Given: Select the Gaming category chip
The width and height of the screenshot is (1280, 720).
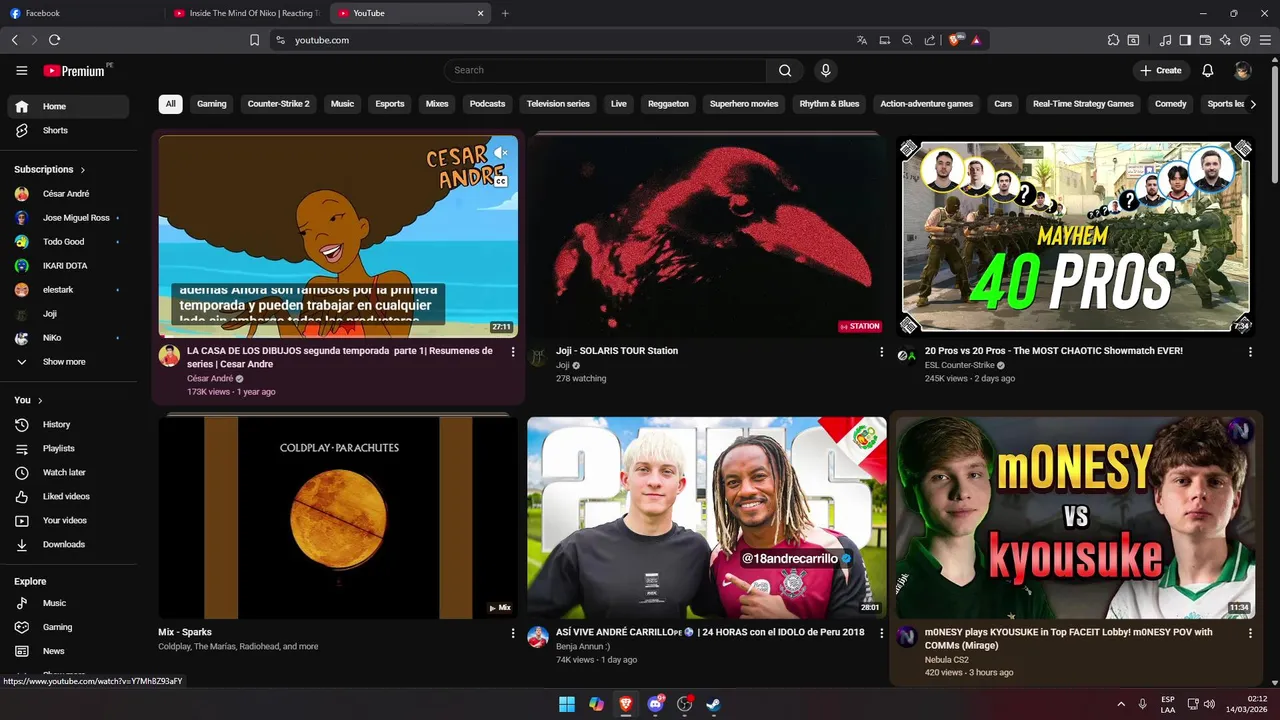Looking at the screenshot, I should click(211, 104).
